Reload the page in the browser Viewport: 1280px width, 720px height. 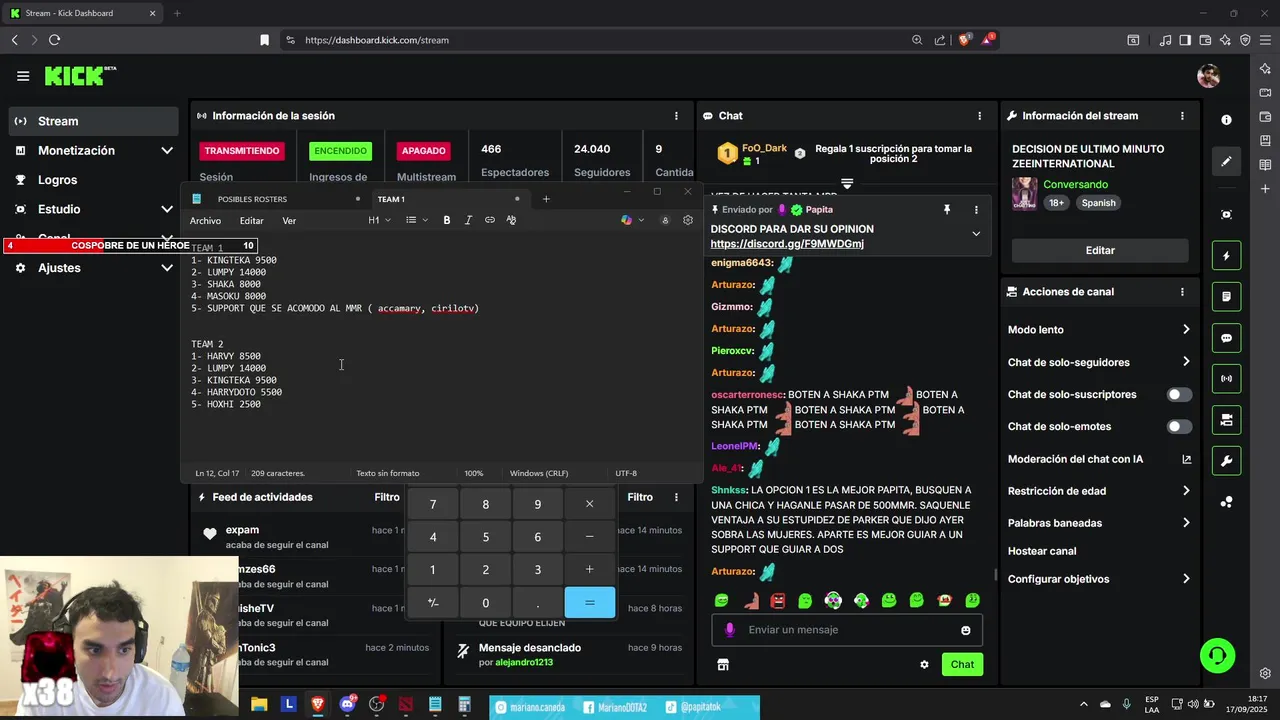(x=54, y=40)
